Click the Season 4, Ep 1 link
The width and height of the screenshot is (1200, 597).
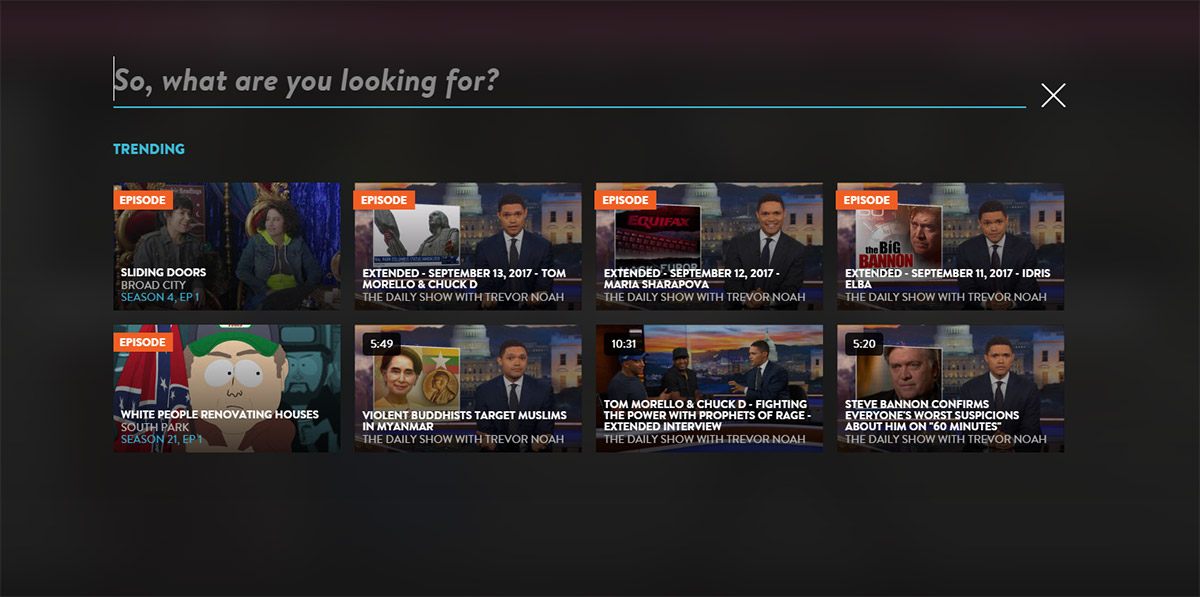[161, 297]
